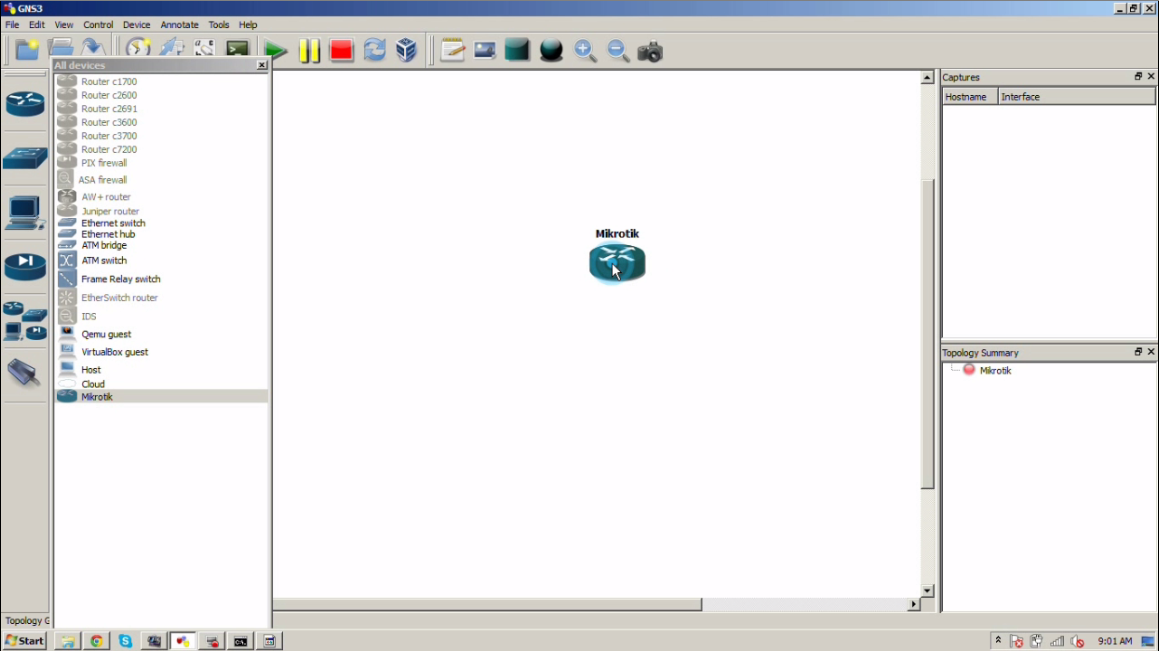Click the New blank topology folder icon

point(27,50)
